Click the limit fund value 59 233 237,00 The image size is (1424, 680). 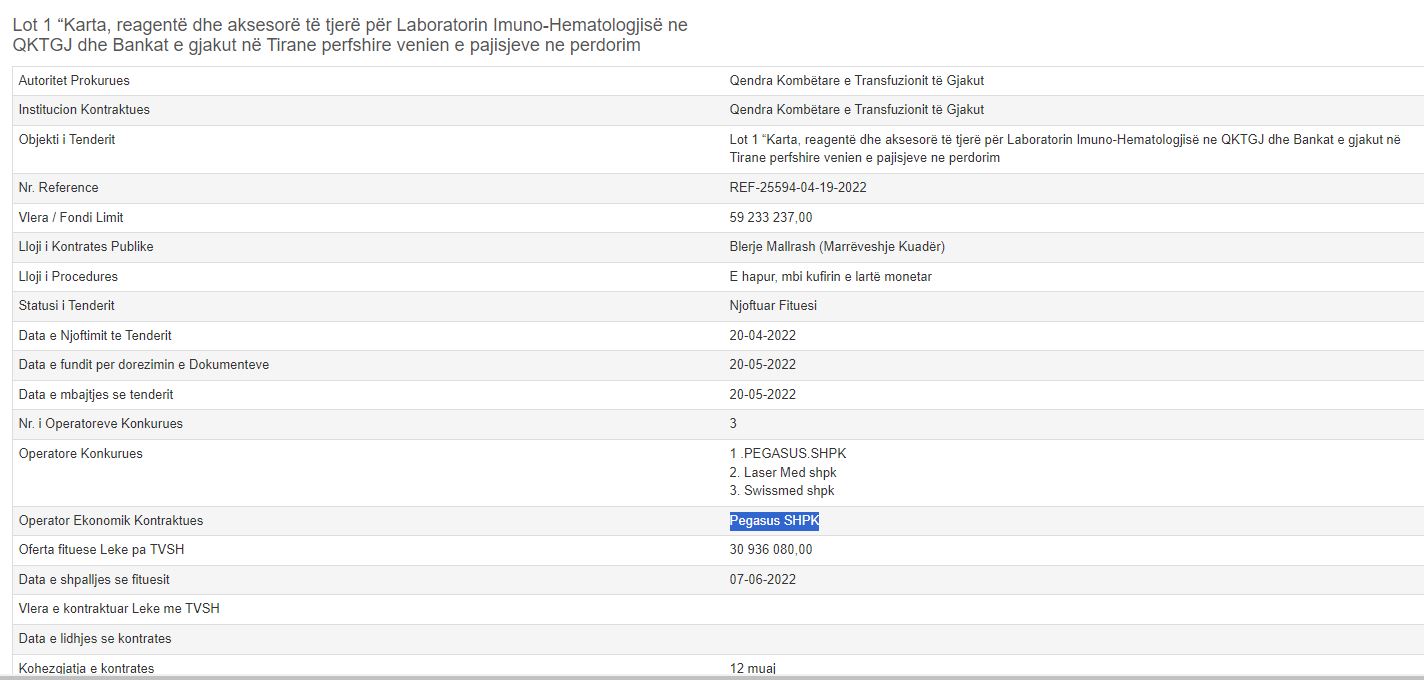coord(771,218)
